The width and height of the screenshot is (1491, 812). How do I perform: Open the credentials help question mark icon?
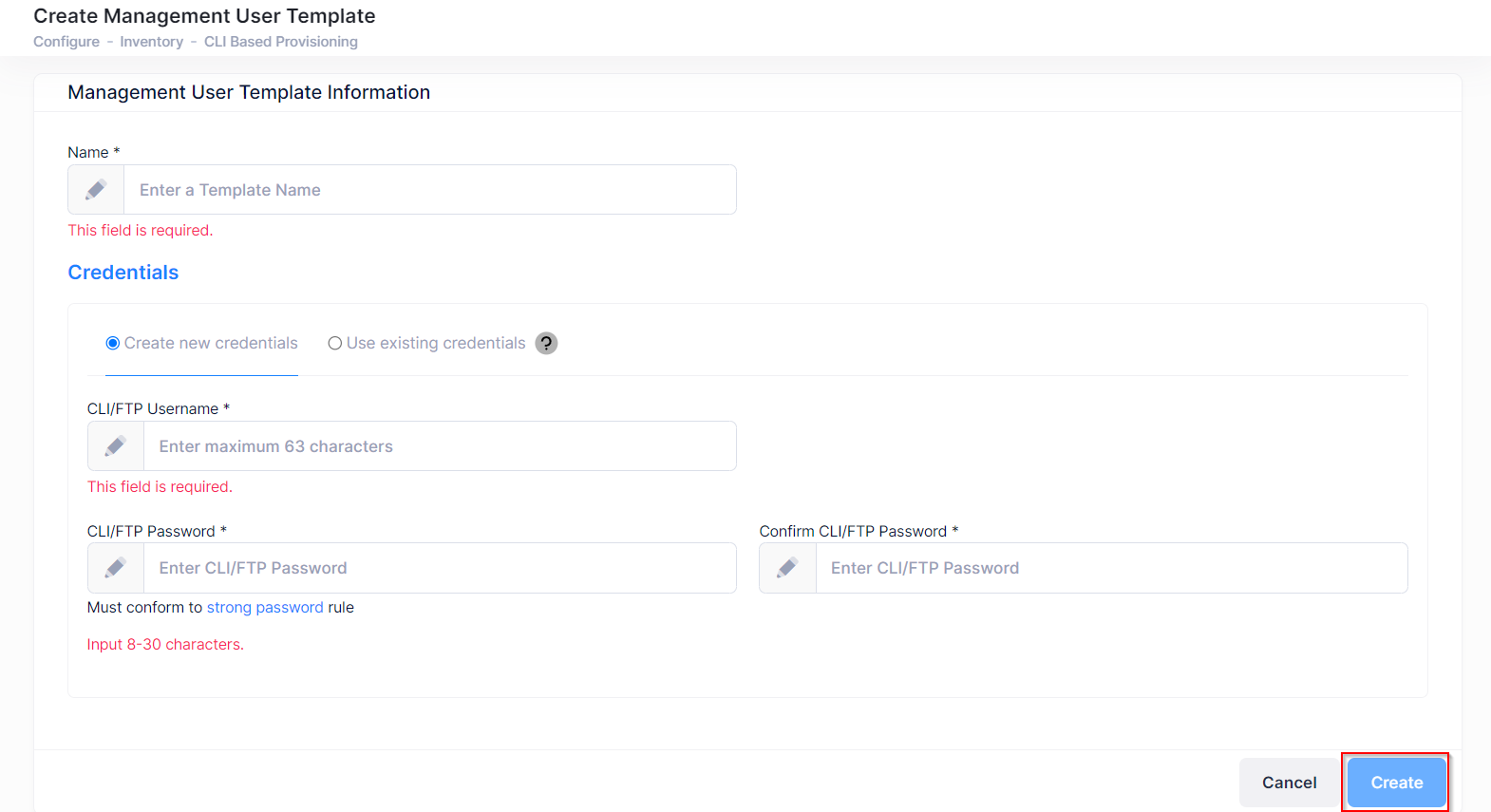click(546, 343)
